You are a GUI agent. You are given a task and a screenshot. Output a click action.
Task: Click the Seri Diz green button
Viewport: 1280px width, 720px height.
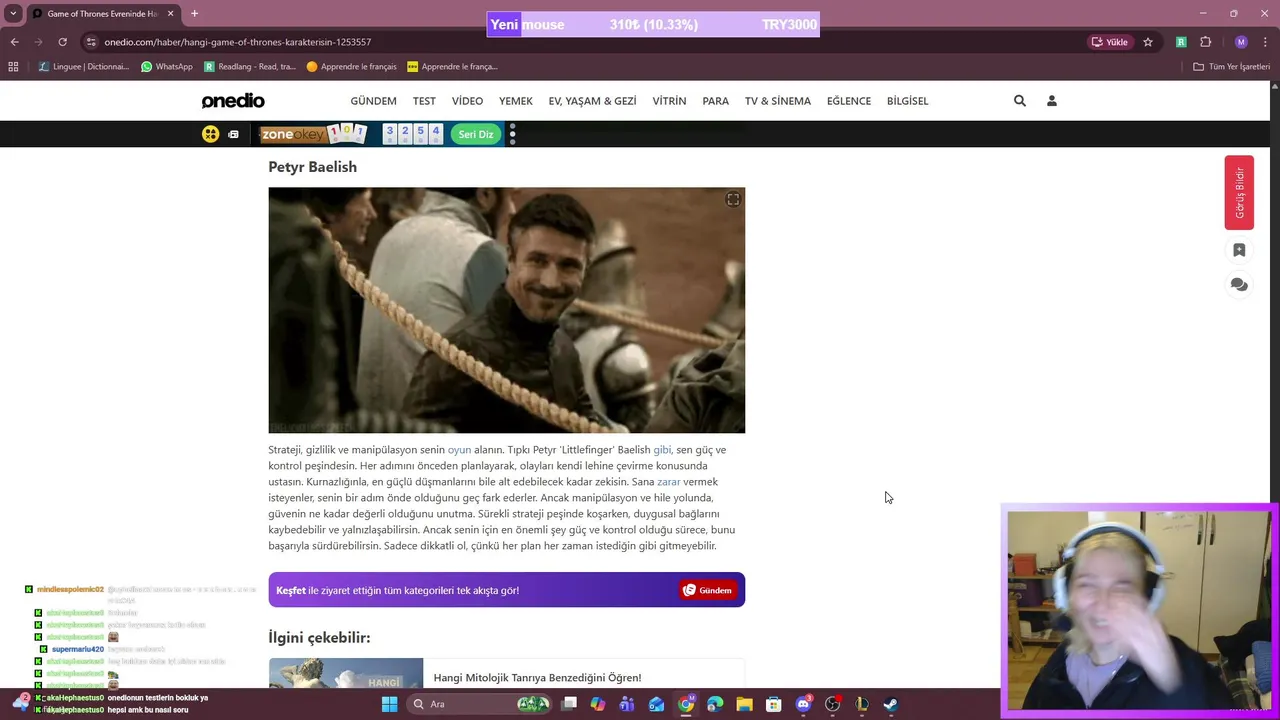(476, 134)
